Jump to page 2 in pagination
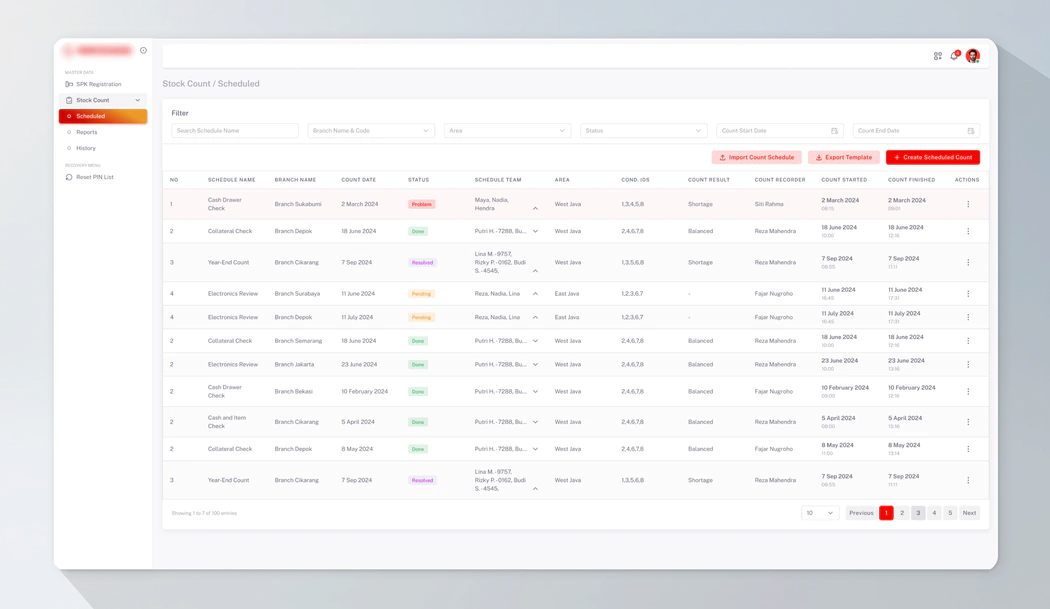 902,513
